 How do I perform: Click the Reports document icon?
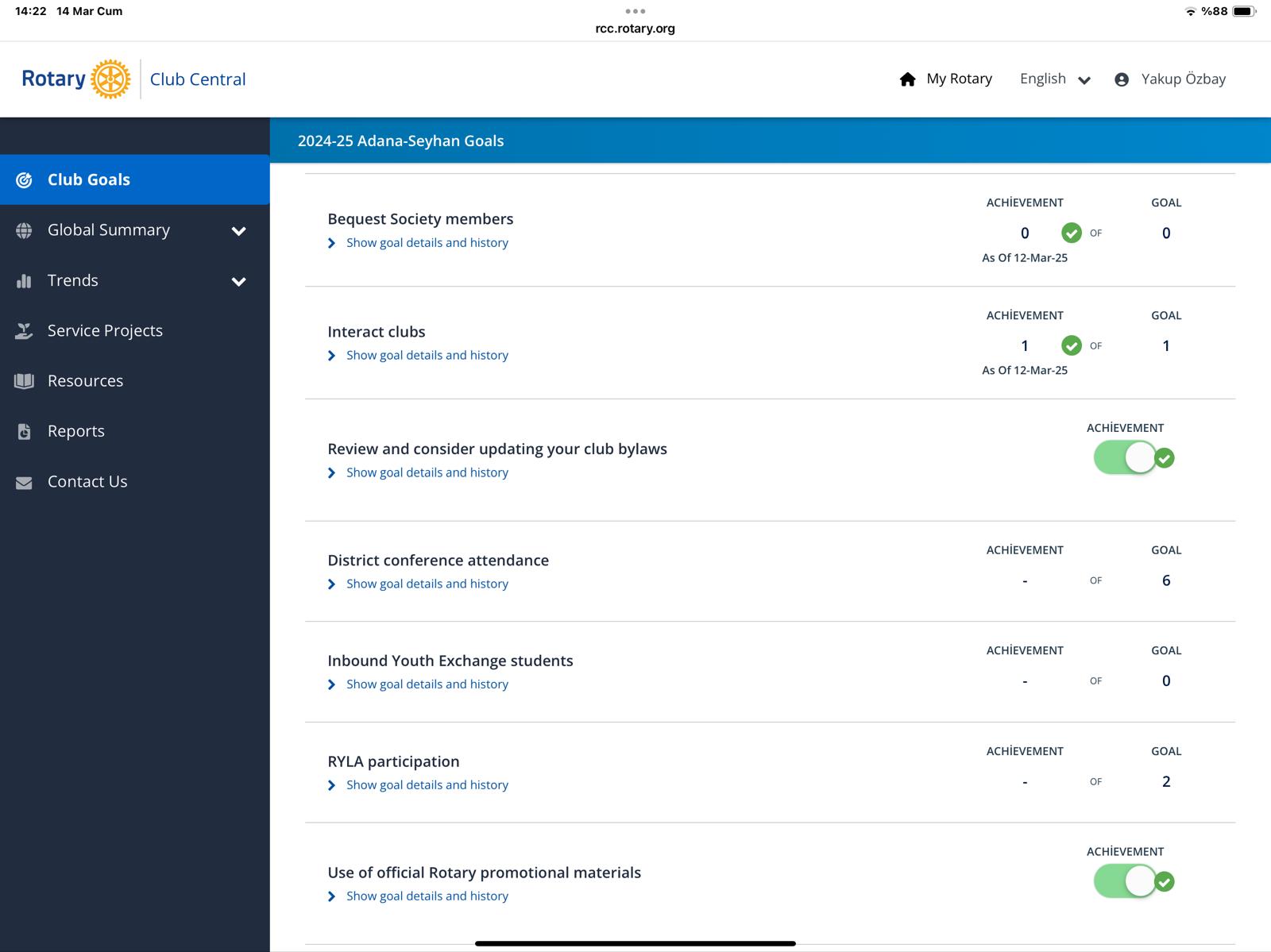point(25,431)
